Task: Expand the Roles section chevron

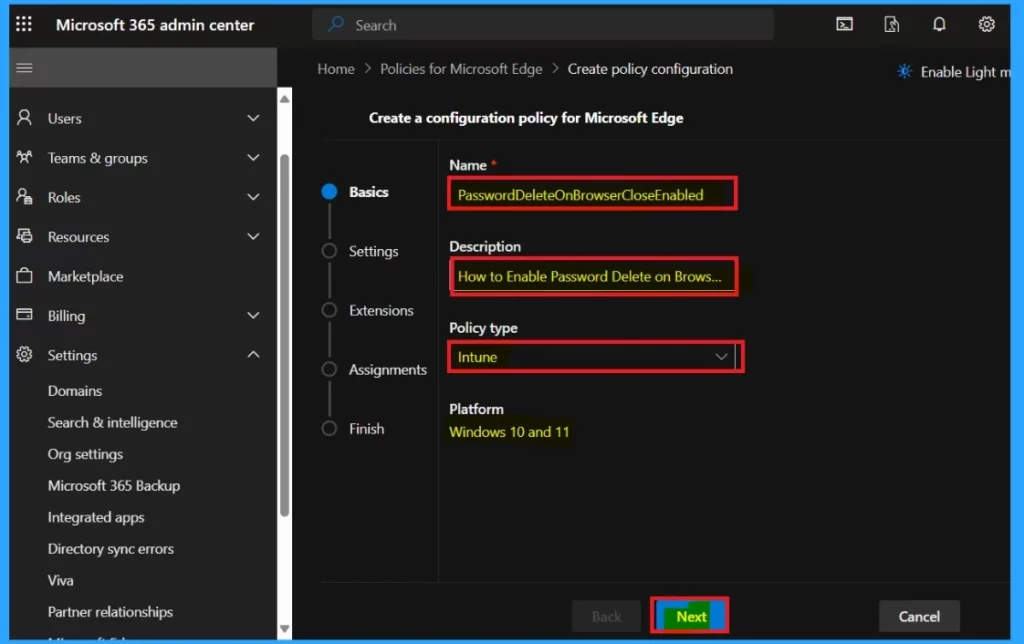Action: (253, 197)
